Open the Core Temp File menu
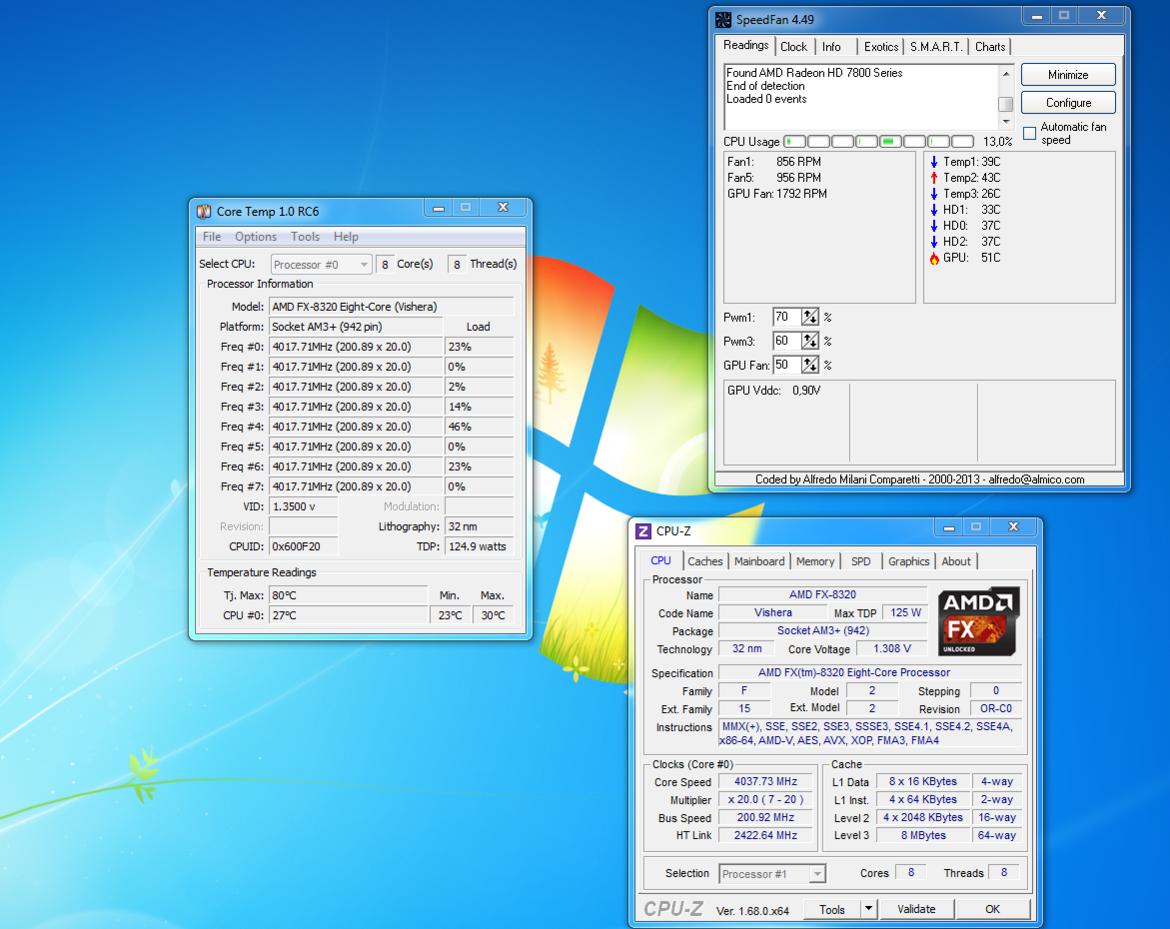 coord(212,237)
